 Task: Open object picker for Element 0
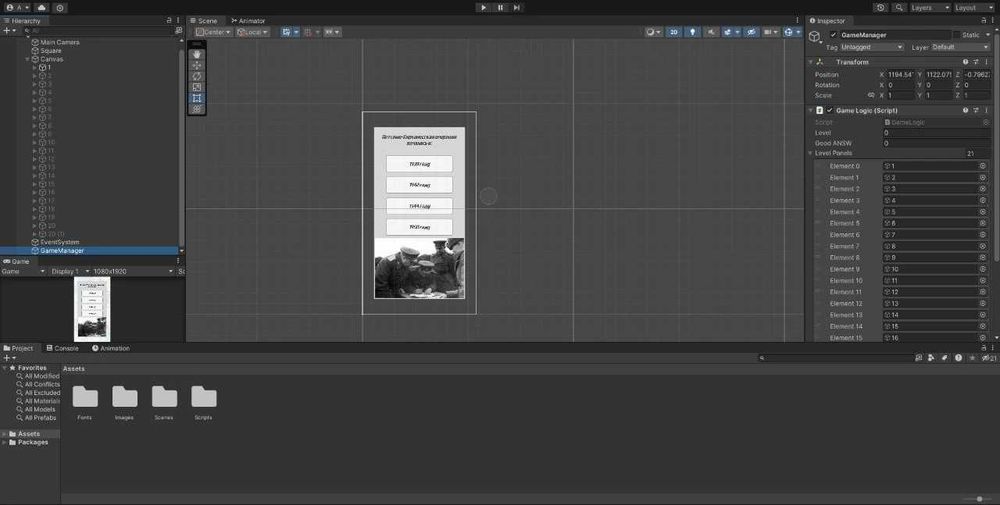click(x=983, y=166)
